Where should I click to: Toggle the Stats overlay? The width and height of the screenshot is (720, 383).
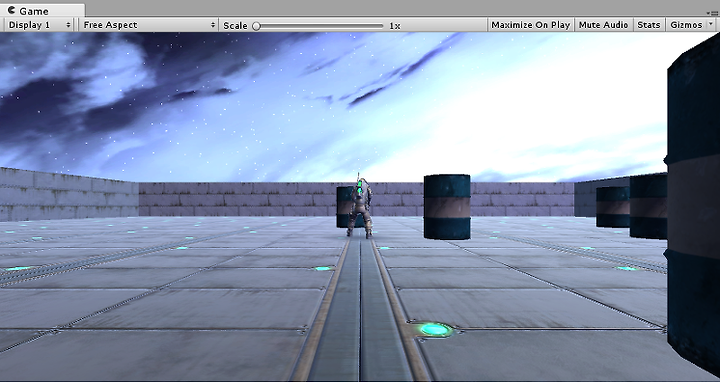(648, 25)
